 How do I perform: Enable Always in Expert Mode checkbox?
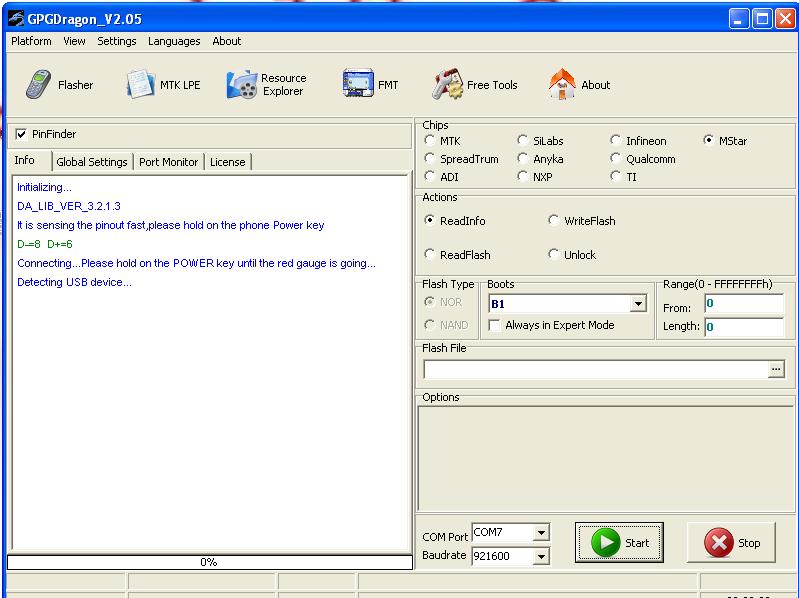[494, 325]
